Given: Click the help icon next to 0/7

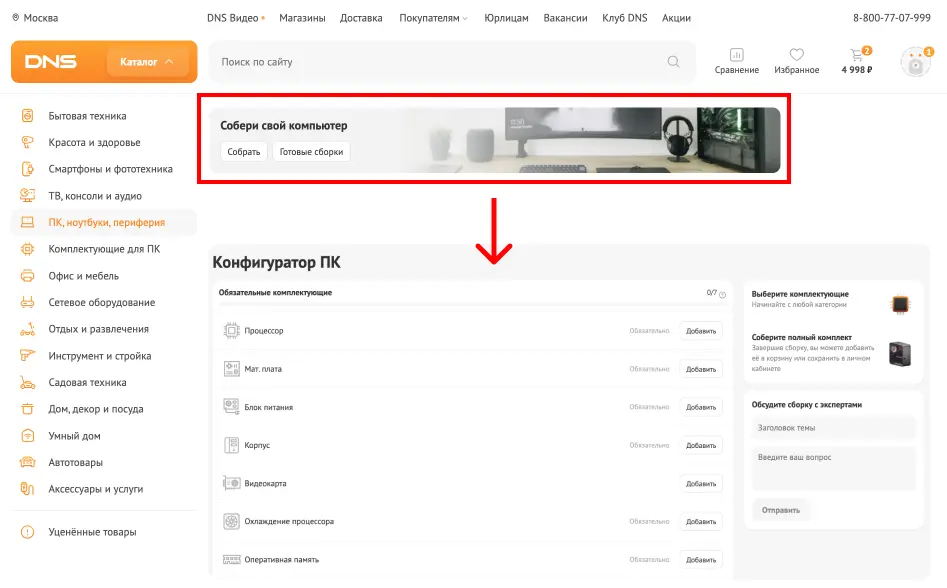Looking at the screenshot, I should [x=722, y=294].
